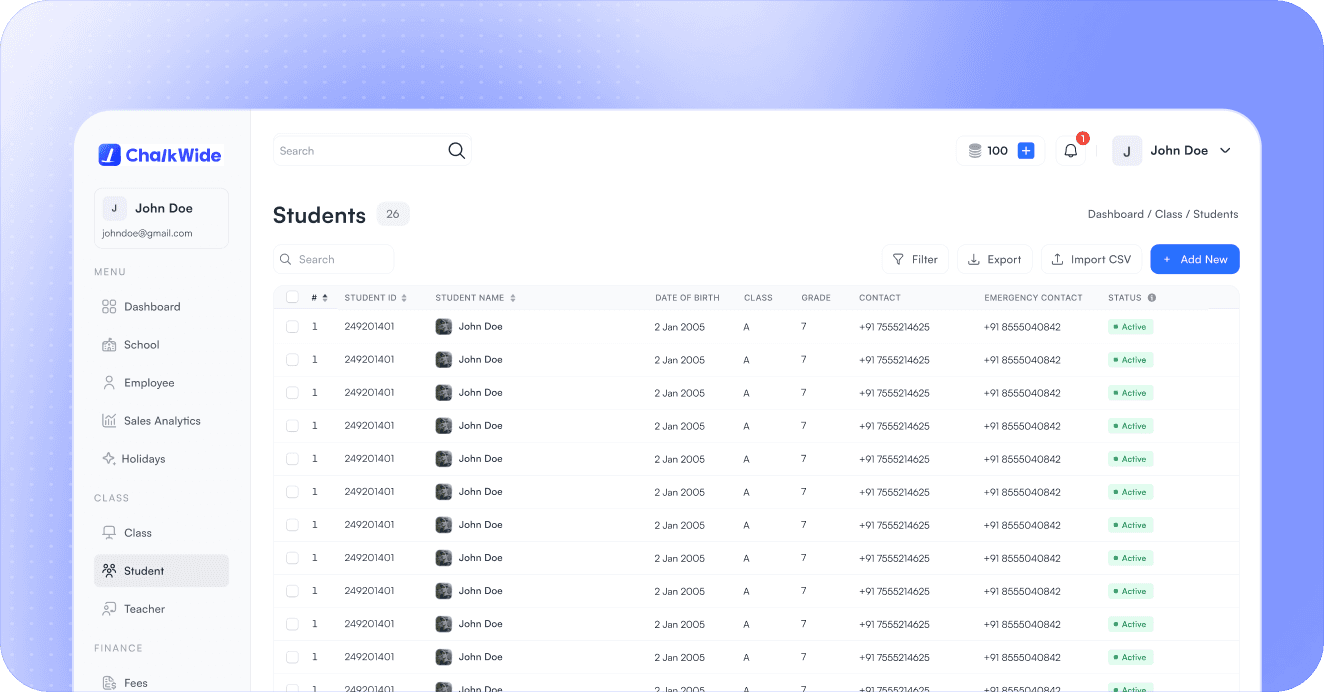
Task: Check the first student row checkbox
Action: coord(292,327)
